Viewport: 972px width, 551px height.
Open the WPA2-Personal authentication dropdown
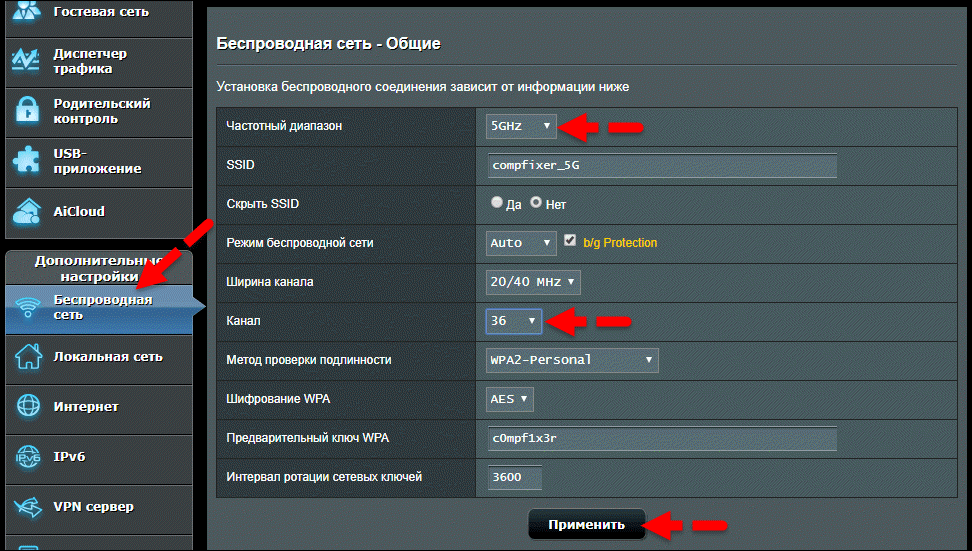pyautogui.click(x=572, y=360)
